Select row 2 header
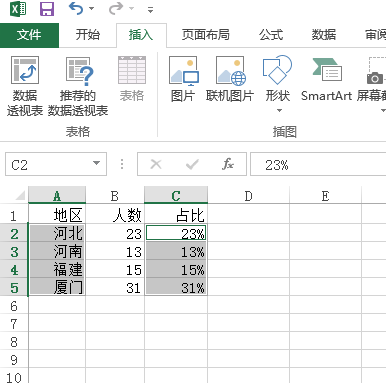This screenshot has width=386, height=383. 14,234
